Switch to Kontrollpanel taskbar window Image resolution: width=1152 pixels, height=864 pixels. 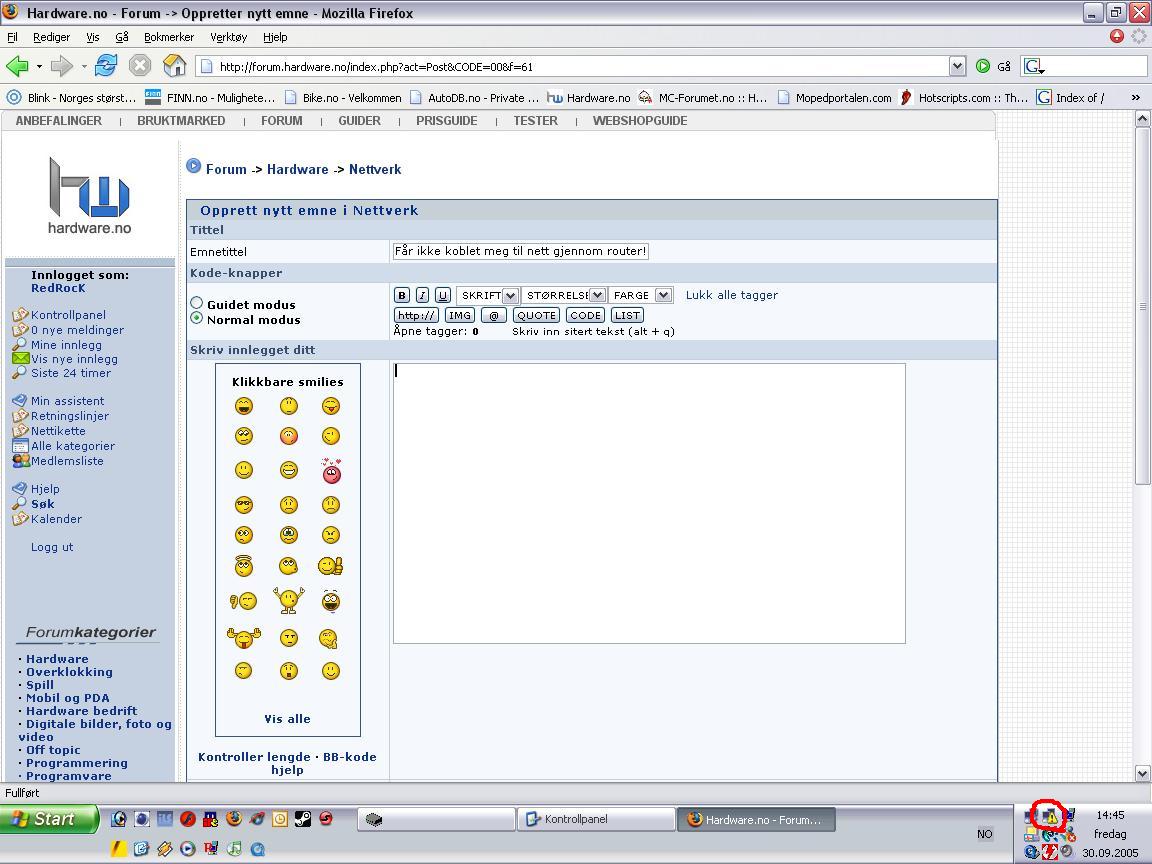[x=596, y=819]
